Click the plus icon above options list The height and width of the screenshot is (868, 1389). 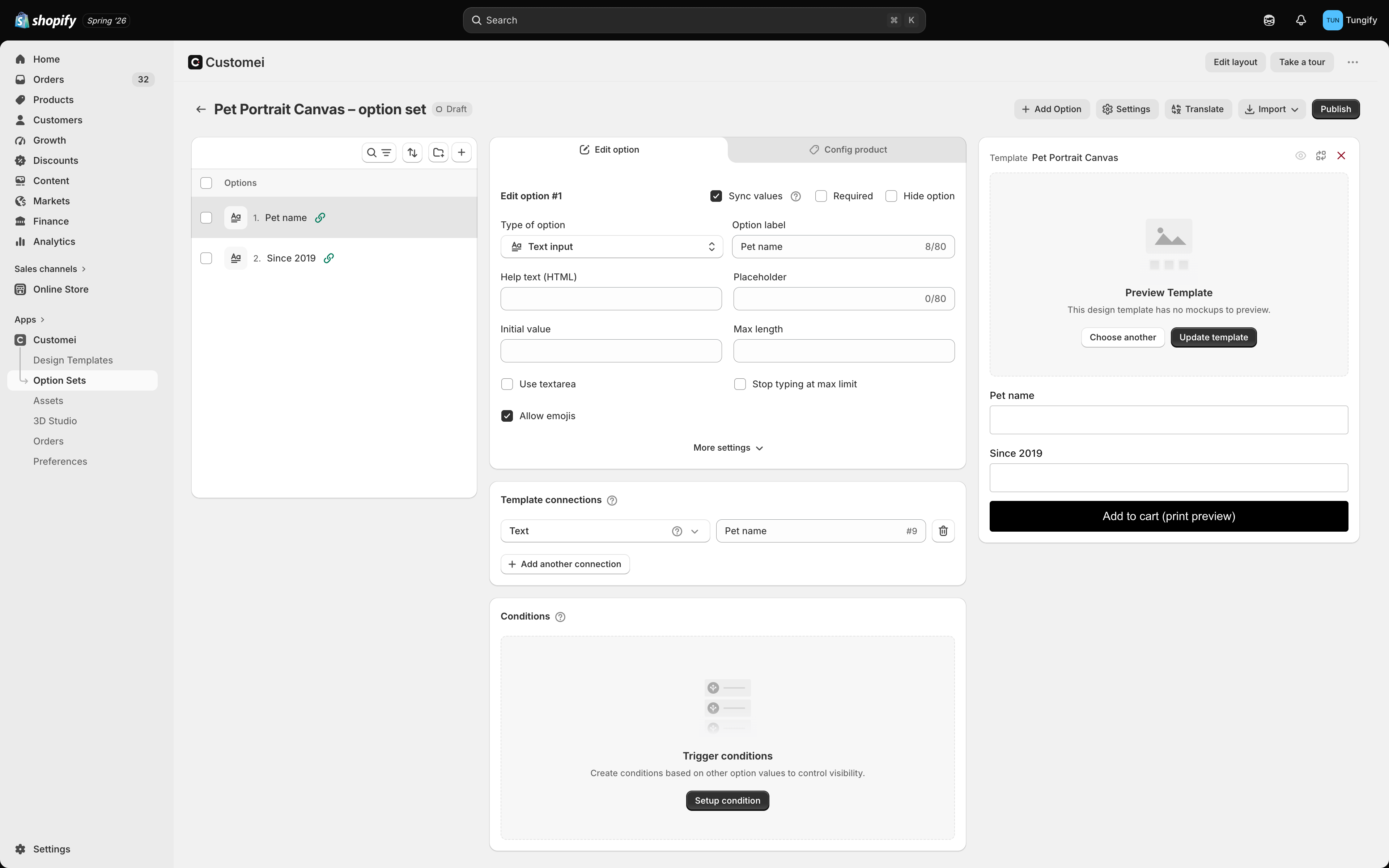point(462,153)
